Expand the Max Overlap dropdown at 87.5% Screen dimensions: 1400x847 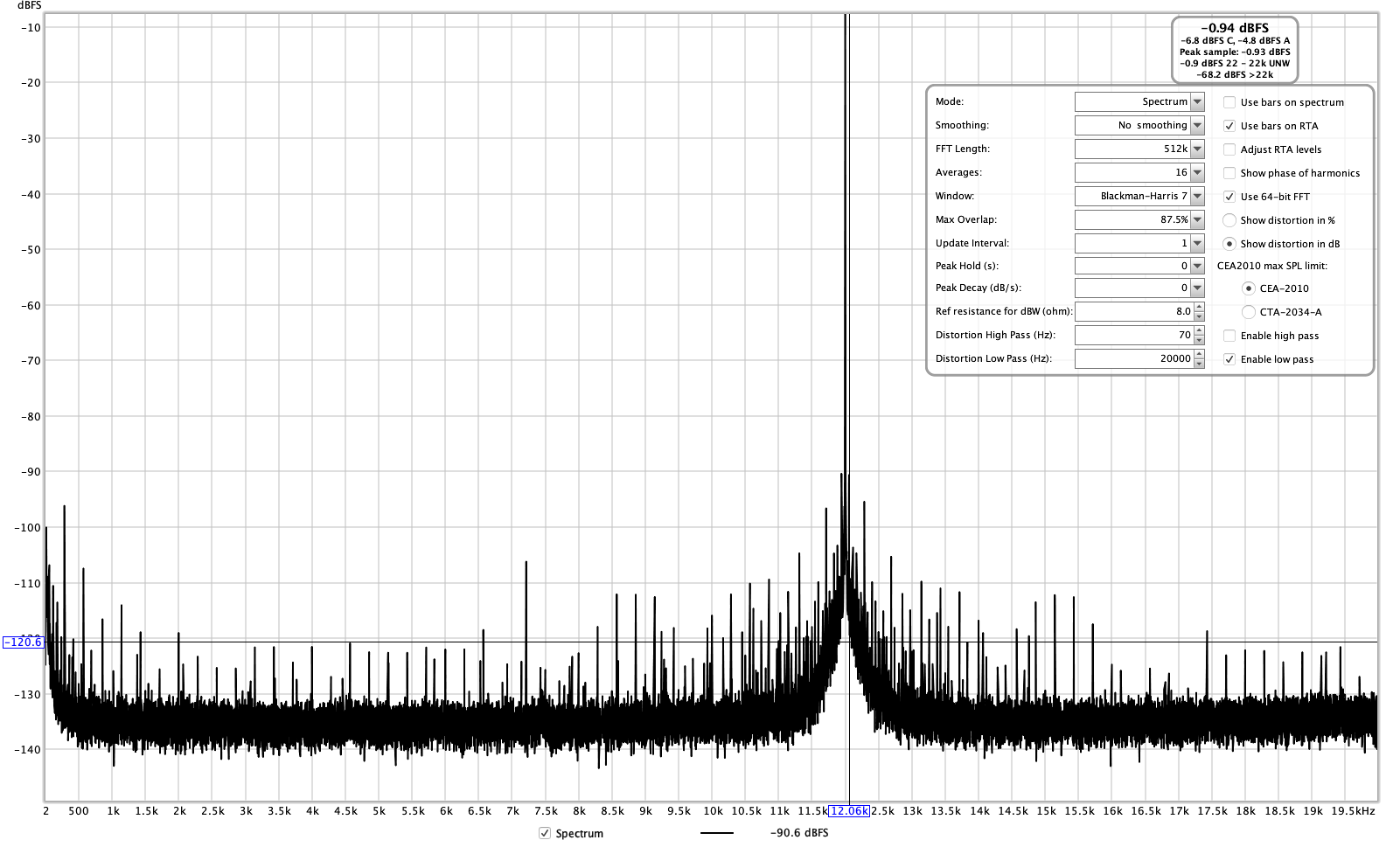click(x=1139, y=220)
